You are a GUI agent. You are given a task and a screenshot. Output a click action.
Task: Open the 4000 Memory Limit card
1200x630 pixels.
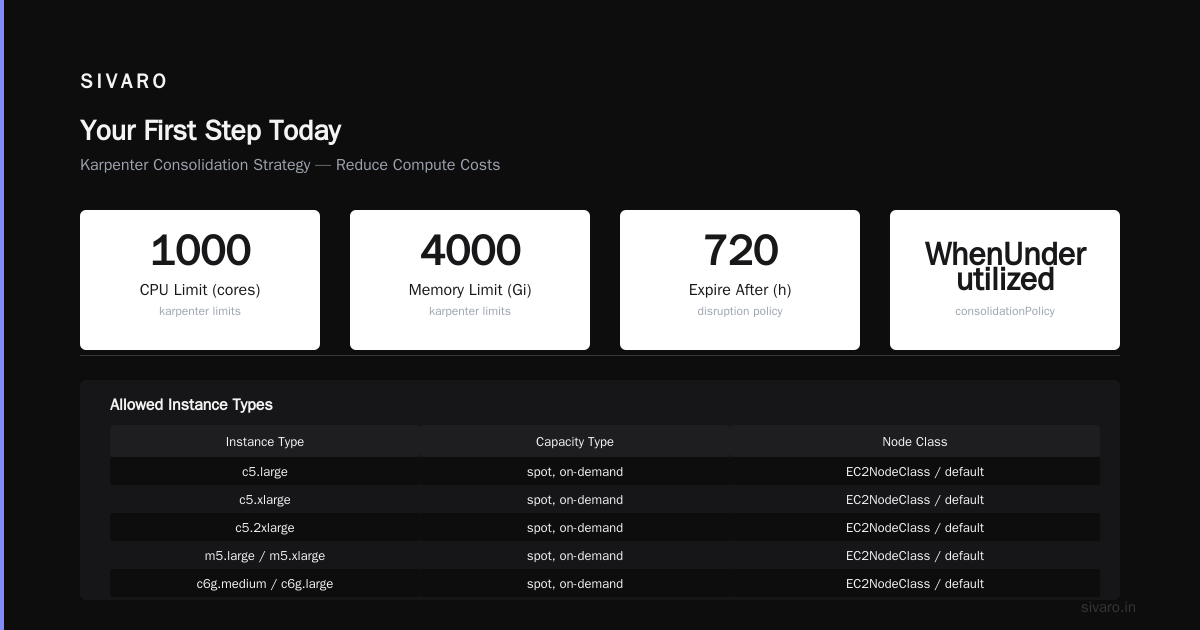pos(470,280)
